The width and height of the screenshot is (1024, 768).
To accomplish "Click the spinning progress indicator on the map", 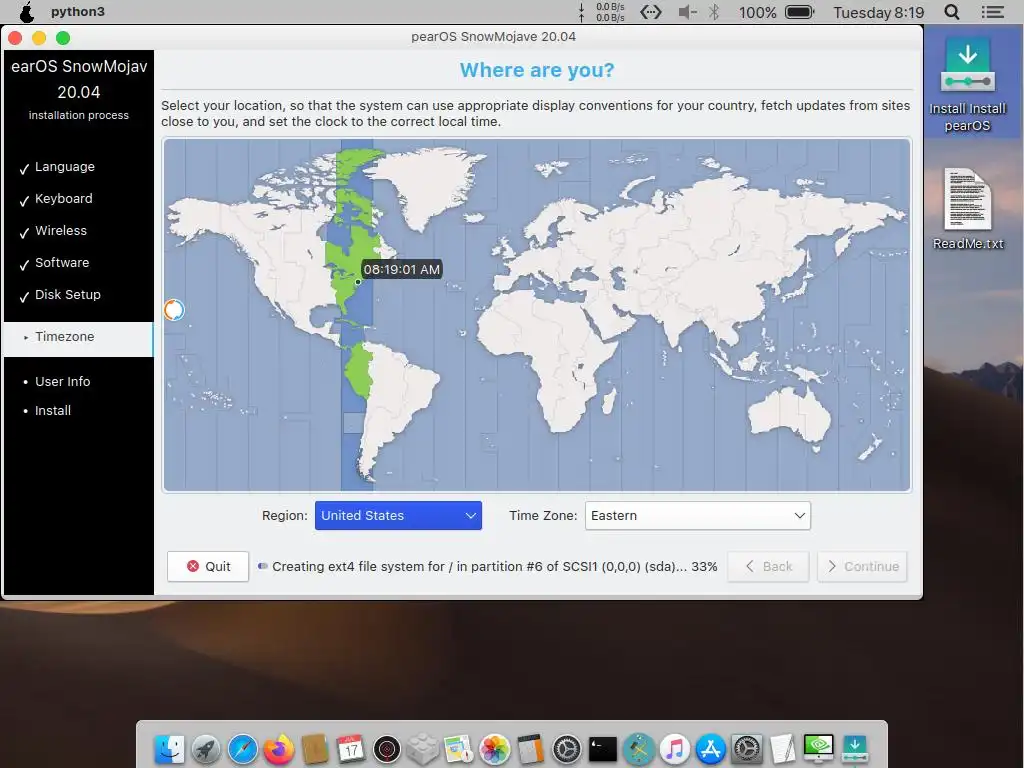I will [x=174, y=310].
